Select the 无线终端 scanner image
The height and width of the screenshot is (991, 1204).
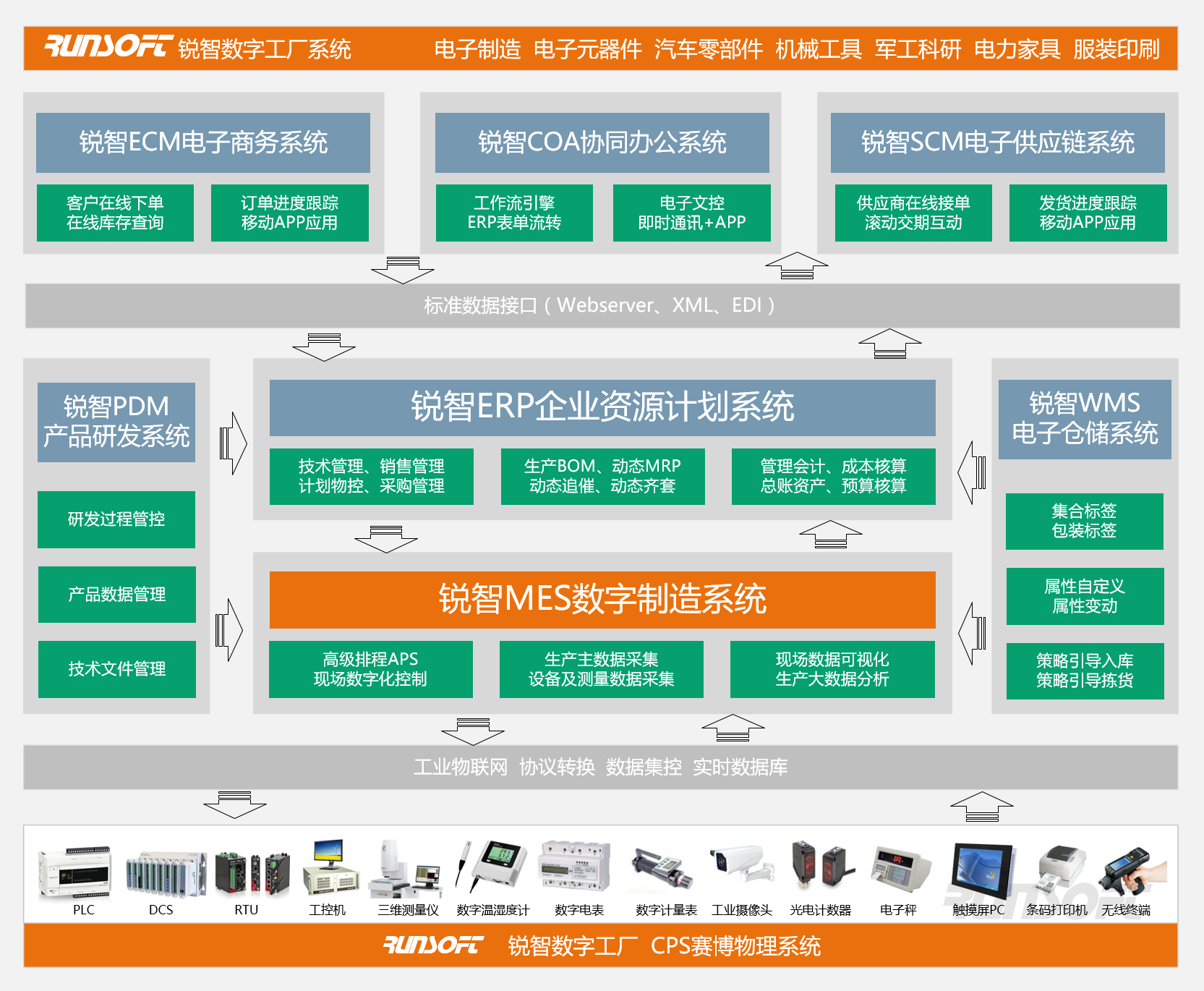tap(1132, 872)
